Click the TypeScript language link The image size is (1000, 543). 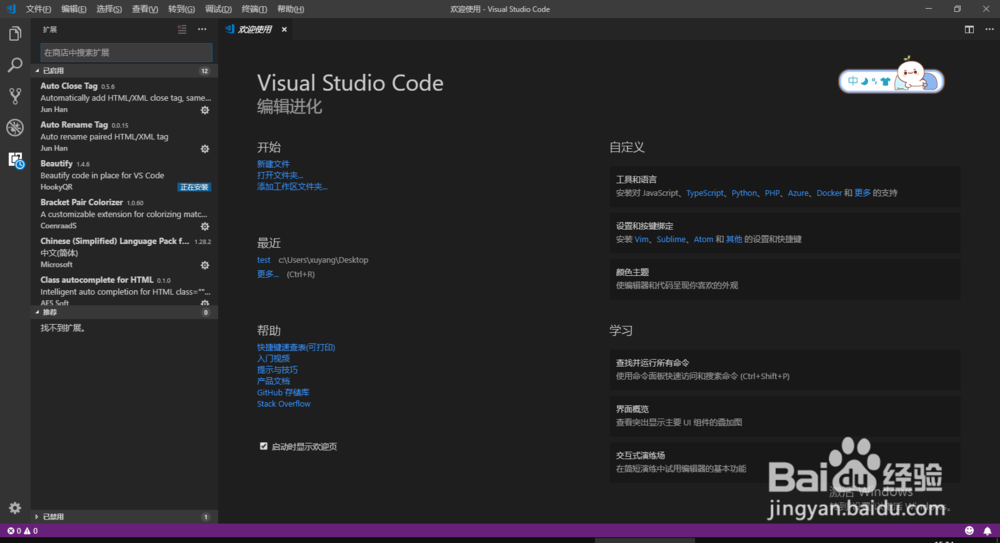point(705,193)
